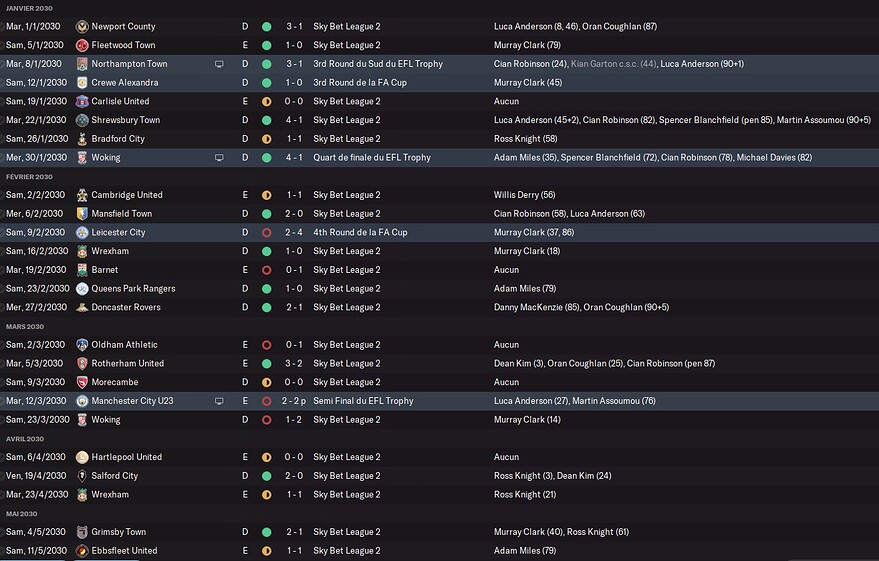The width and height of the screenshot is (879, 561).
Task: Click the Rotherham United club badge
Action: [82, 364]
